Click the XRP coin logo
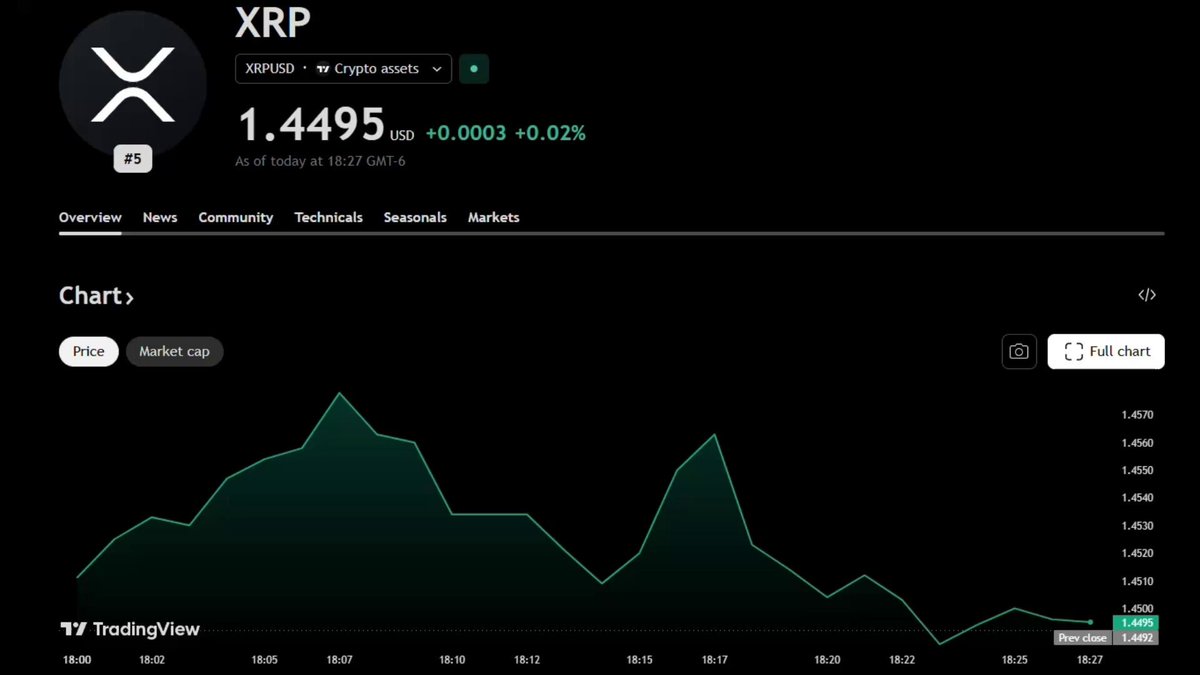Screen dimensions: 1200x675 [133, 86]
